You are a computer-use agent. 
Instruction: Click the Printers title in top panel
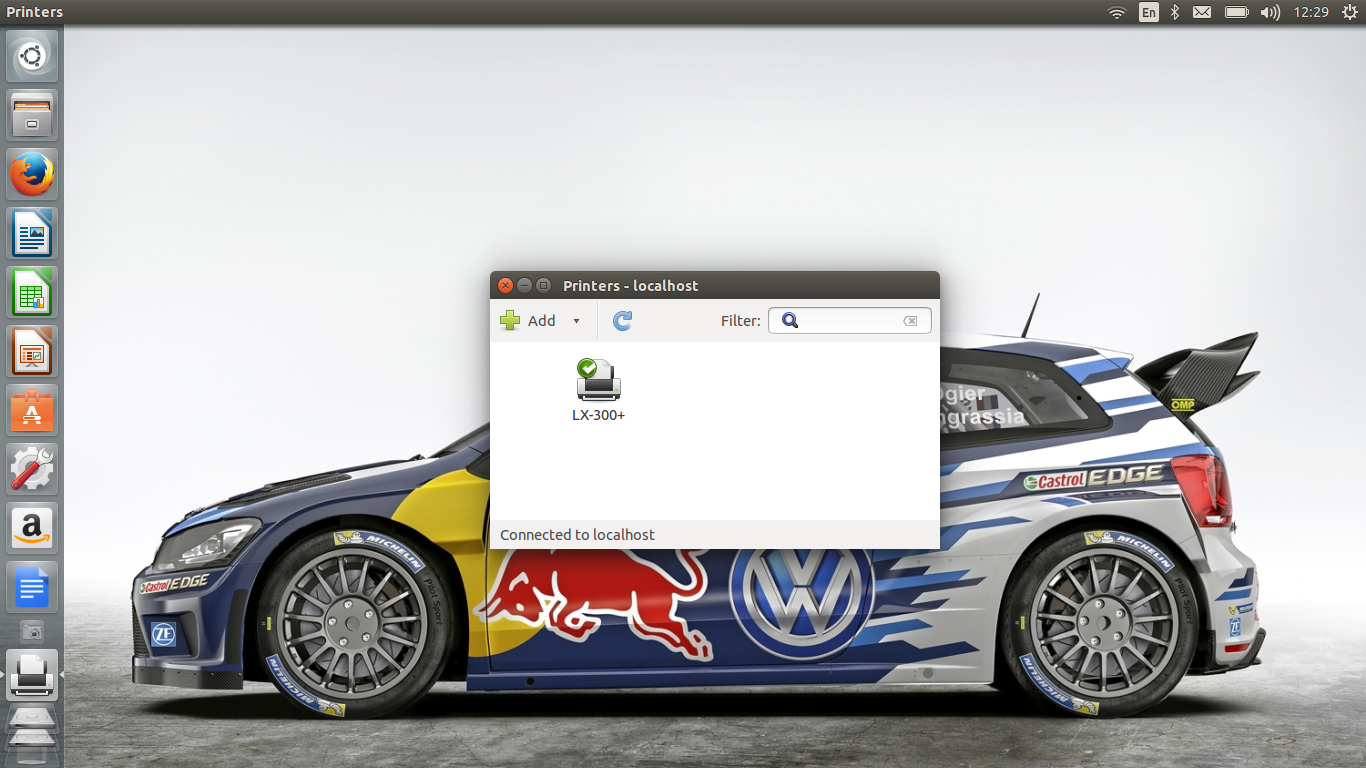pyautogui.click(x=35, y=12)
